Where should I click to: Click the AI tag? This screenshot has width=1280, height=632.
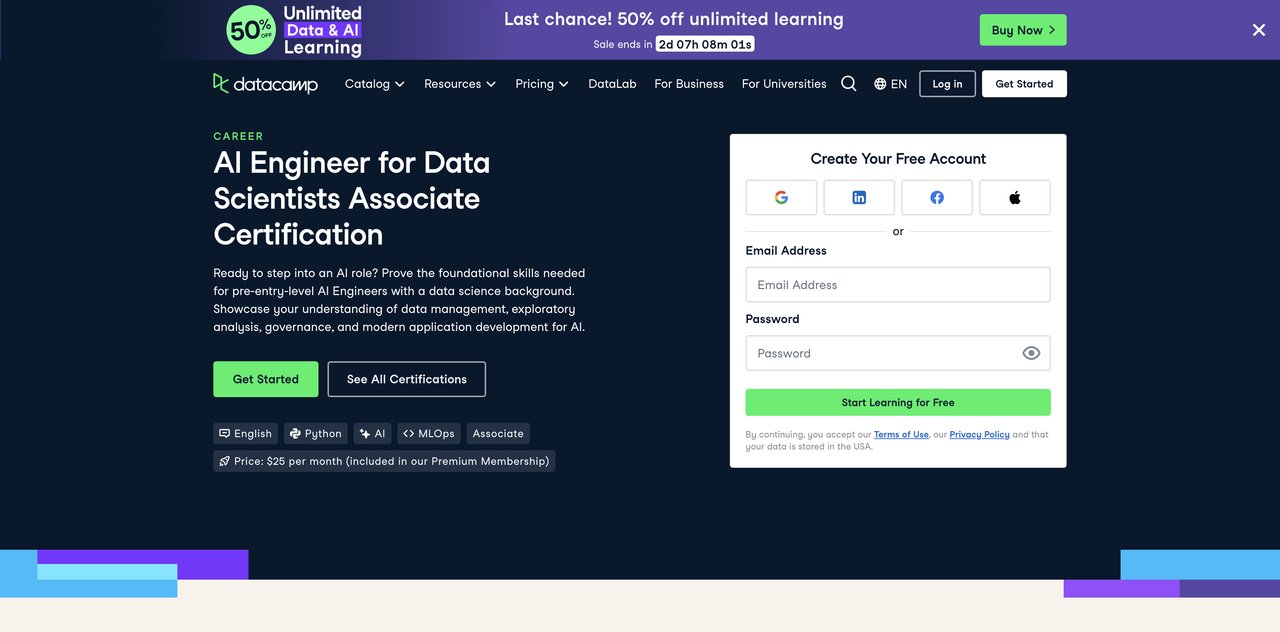pyautogui.click(x=373, y=433)
